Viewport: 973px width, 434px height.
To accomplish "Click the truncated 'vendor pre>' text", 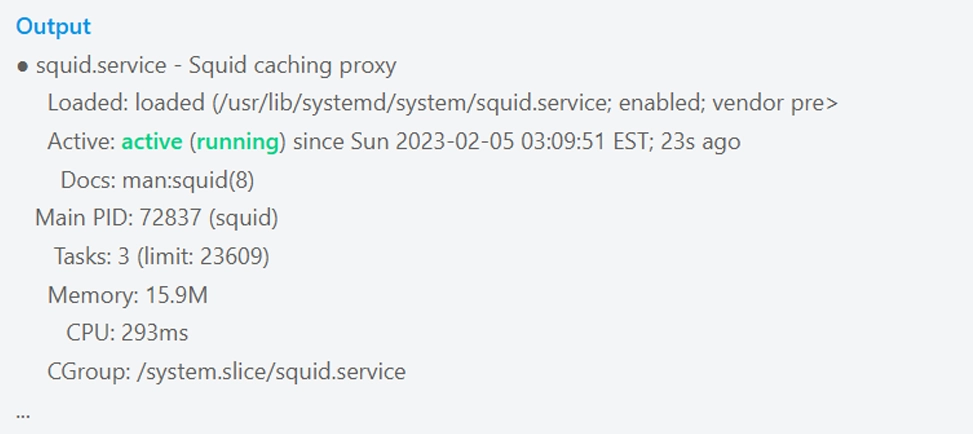I will click(775, 103).
